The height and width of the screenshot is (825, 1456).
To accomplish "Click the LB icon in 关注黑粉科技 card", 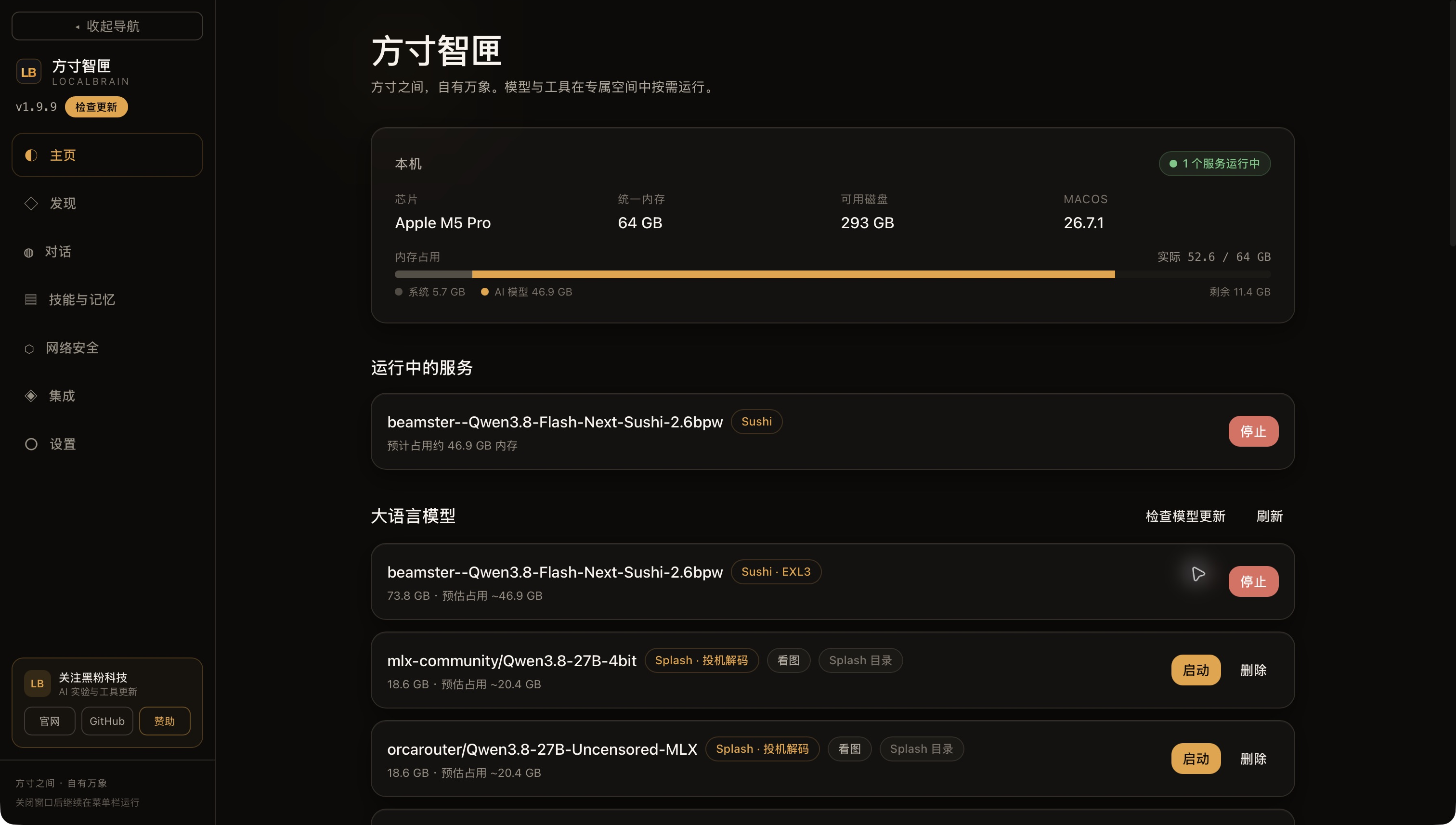I will tap(37, 684).
